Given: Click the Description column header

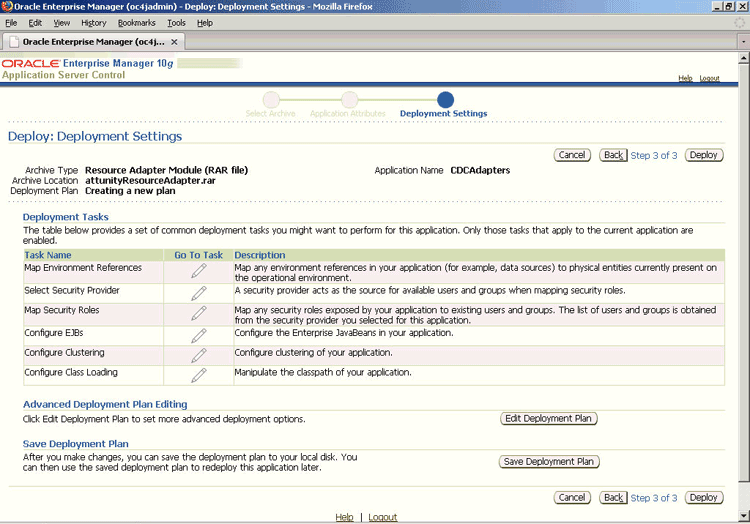Looking at the screenshot, I should [x=260, y=255].
